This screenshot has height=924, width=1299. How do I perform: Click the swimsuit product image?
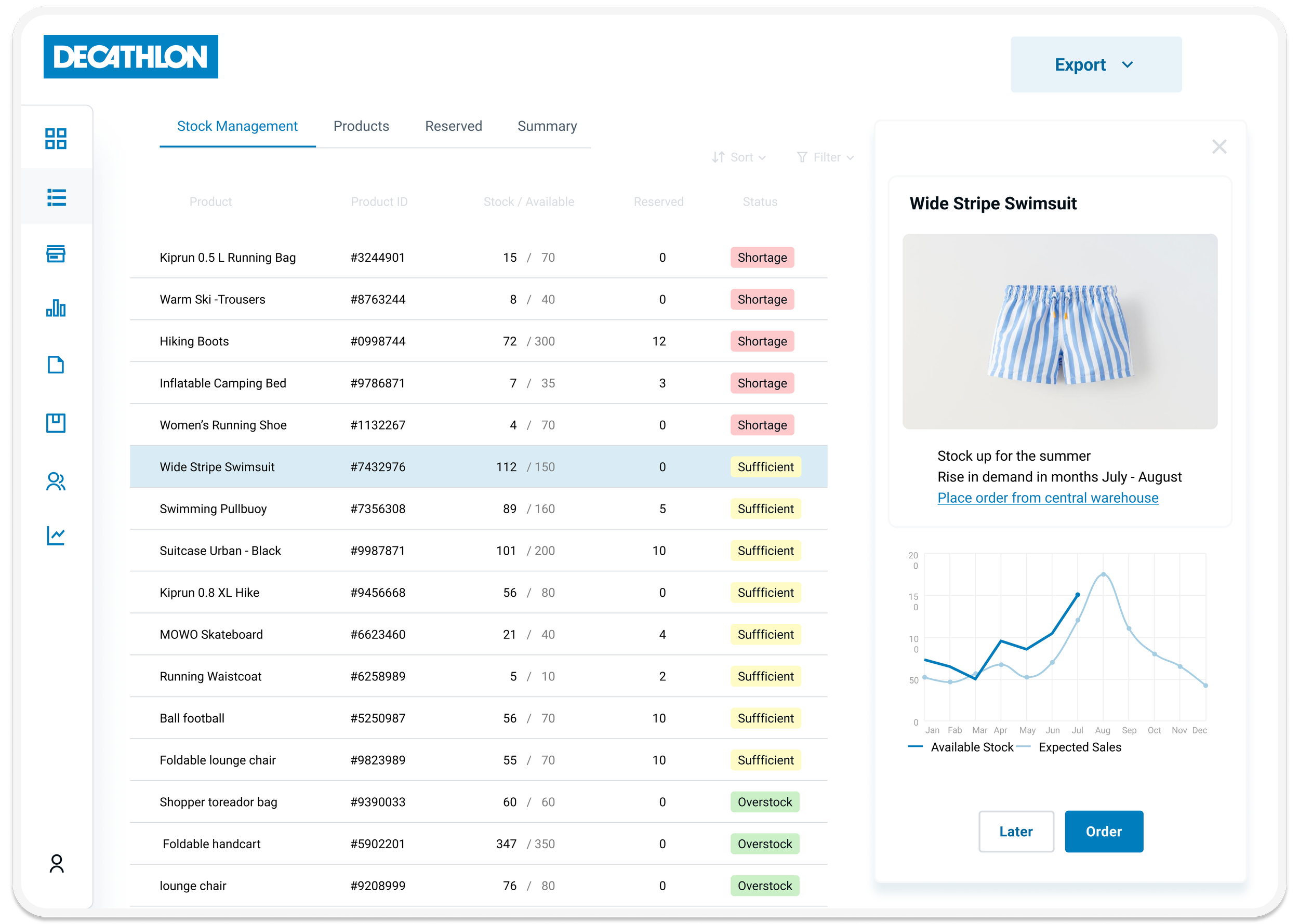(1059, 332)
